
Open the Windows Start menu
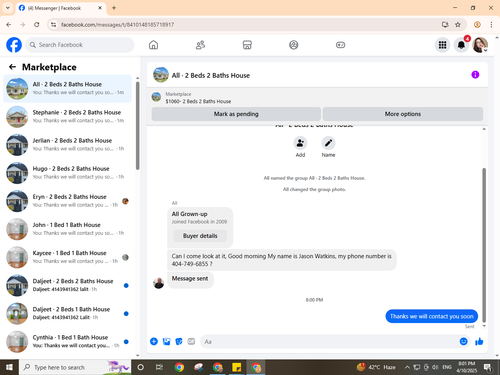coord(9,367)
